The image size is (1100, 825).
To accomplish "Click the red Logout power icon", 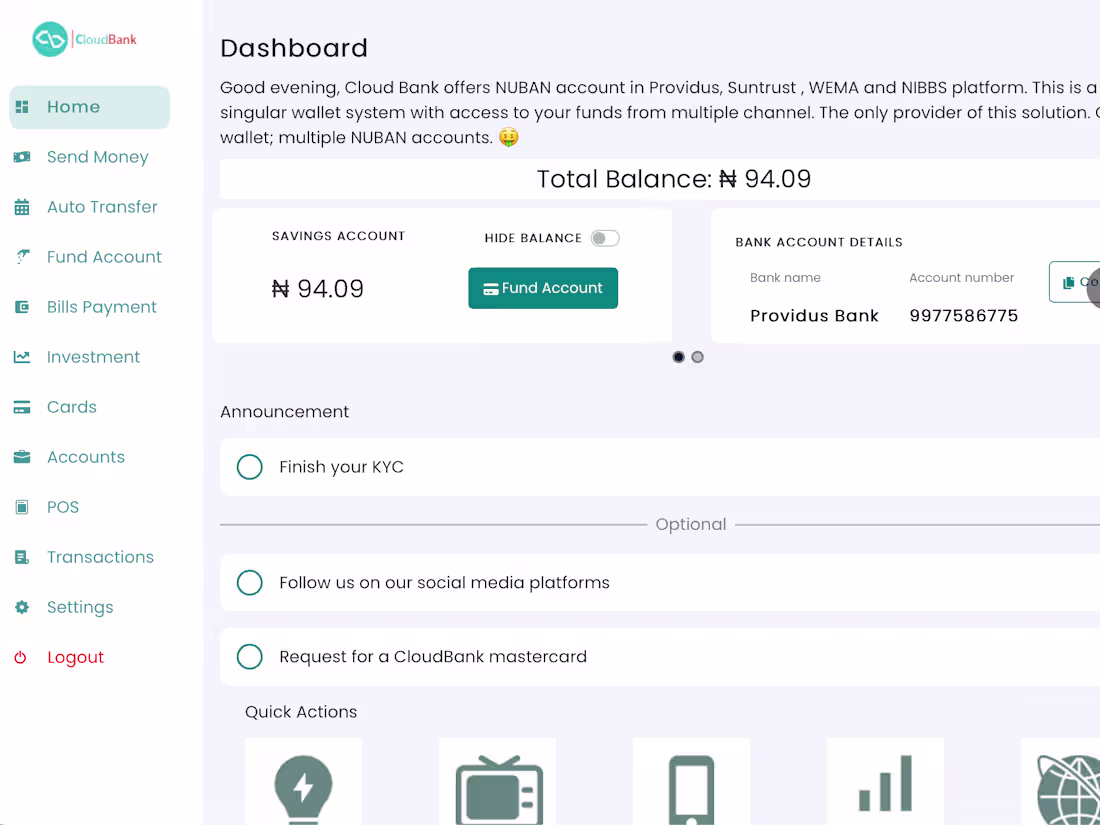I will point(20,657).
